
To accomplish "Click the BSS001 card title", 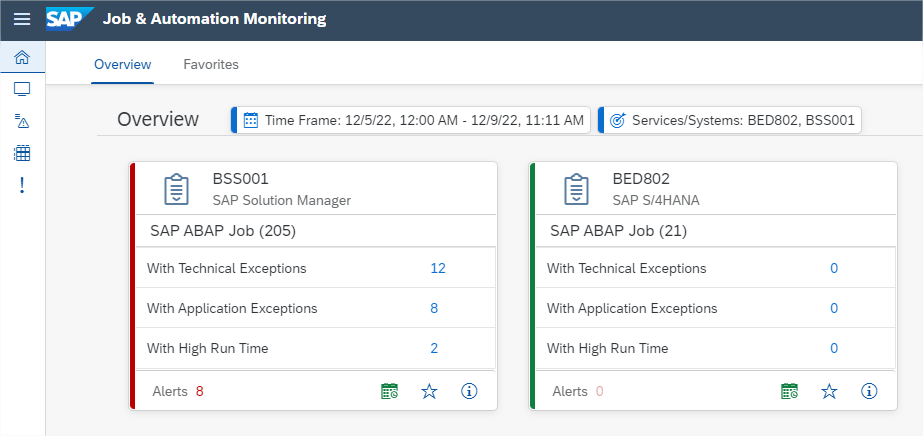I will [x=241, y=179].
